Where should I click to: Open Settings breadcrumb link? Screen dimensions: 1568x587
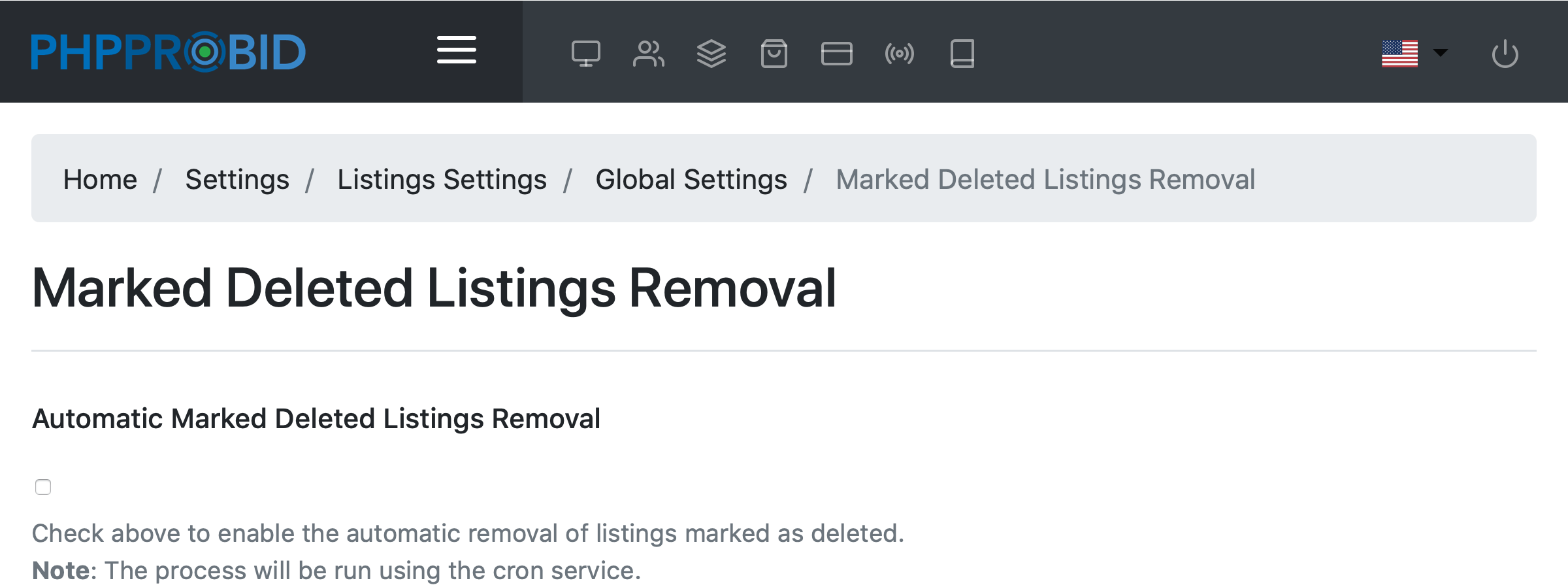(237, 179)
